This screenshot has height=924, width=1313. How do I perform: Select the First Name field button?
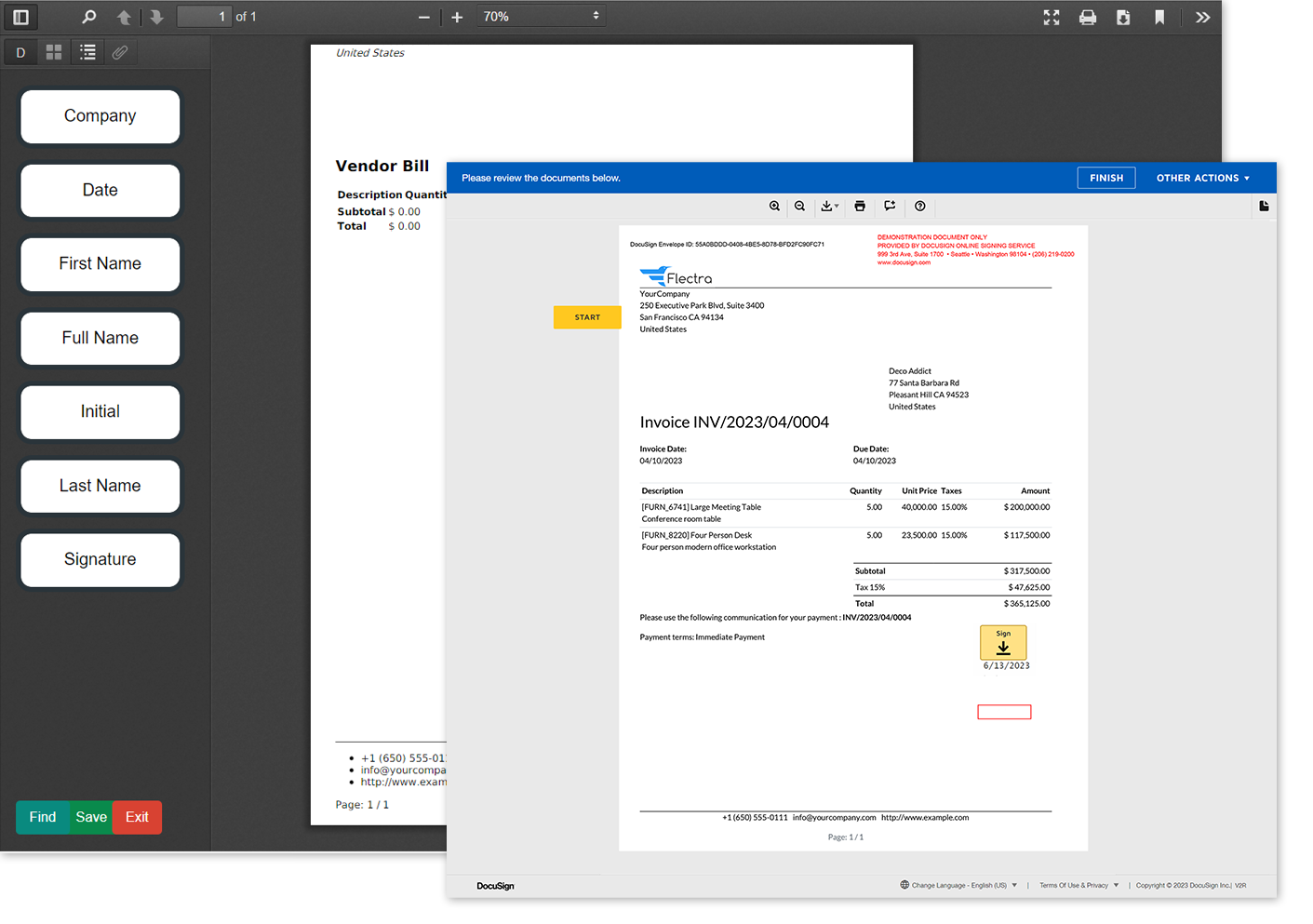click(x=100, y=264)
